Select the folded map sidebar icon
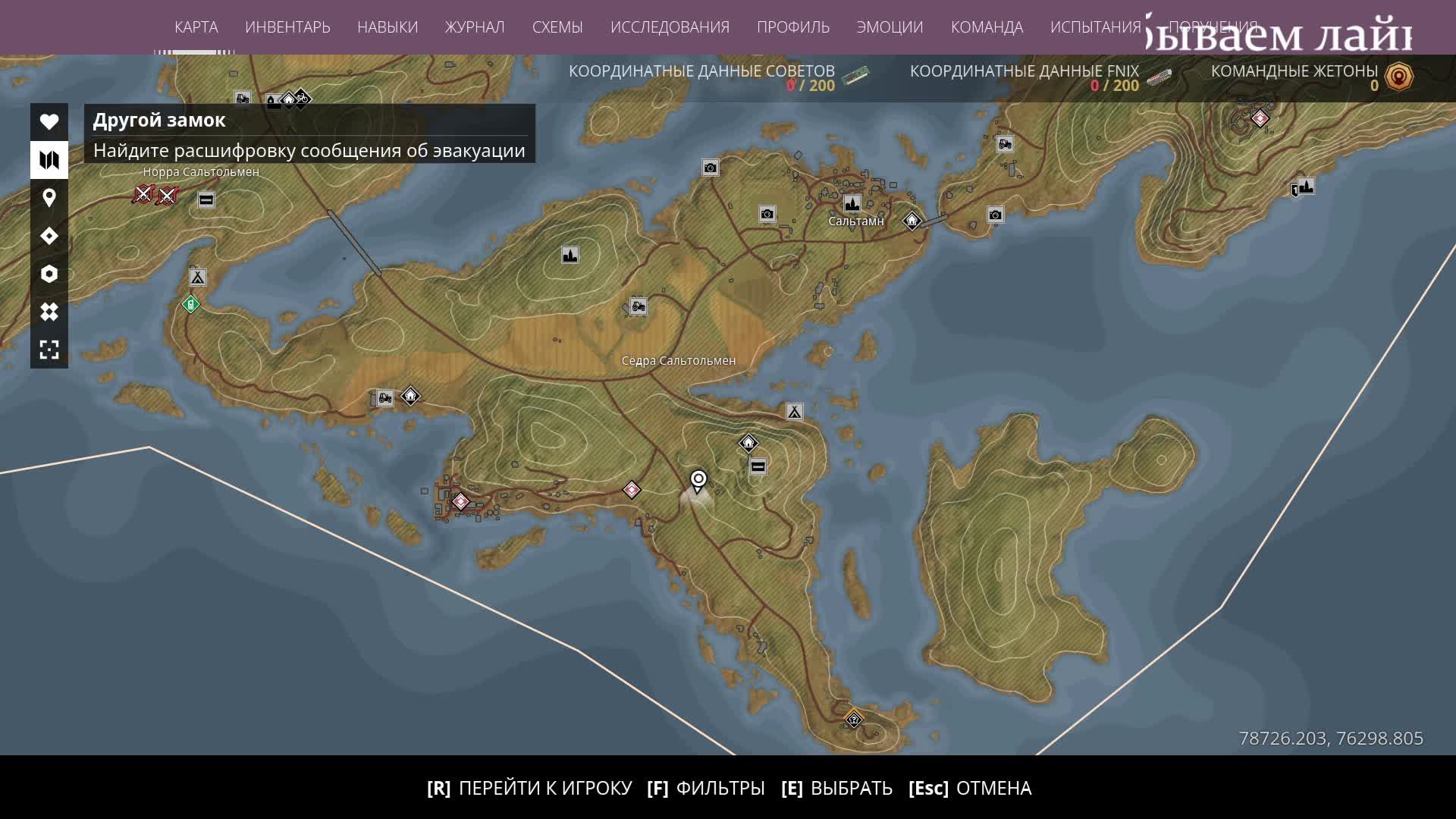 [x=49, y=160]
